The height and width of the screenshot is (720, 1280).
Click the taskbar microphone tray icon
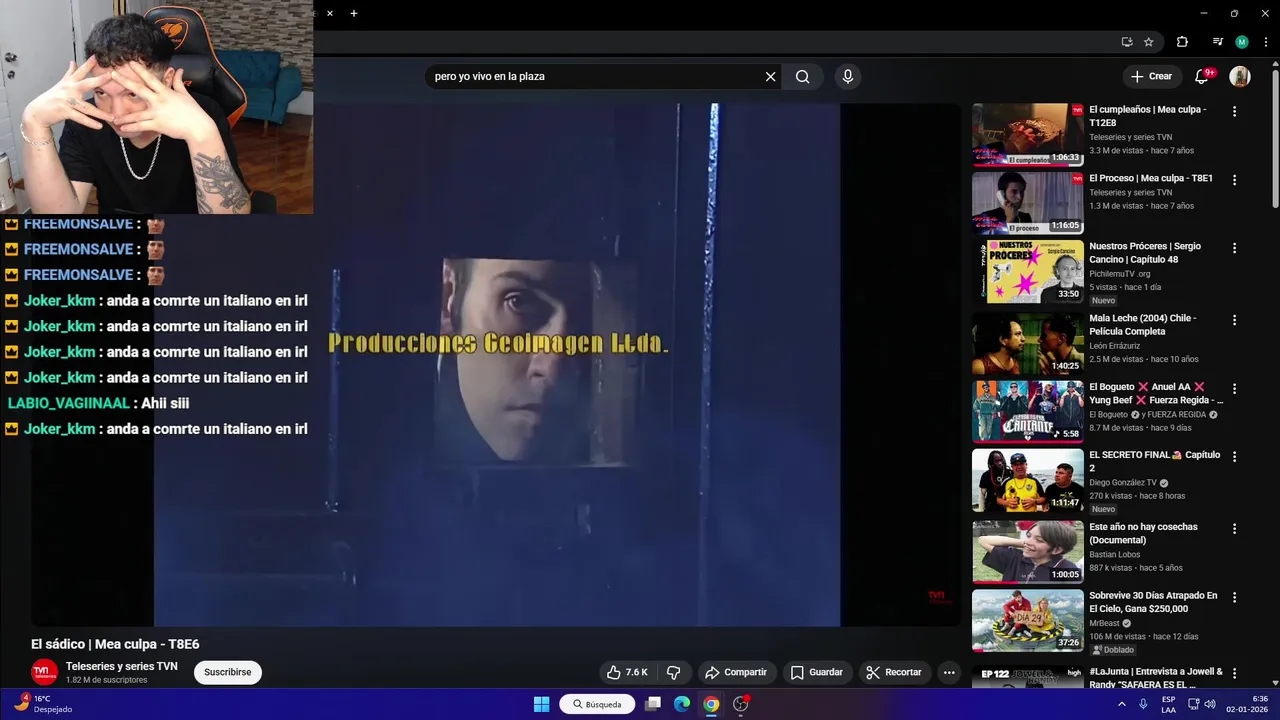pyautogui.click(x=1144, y=704)
